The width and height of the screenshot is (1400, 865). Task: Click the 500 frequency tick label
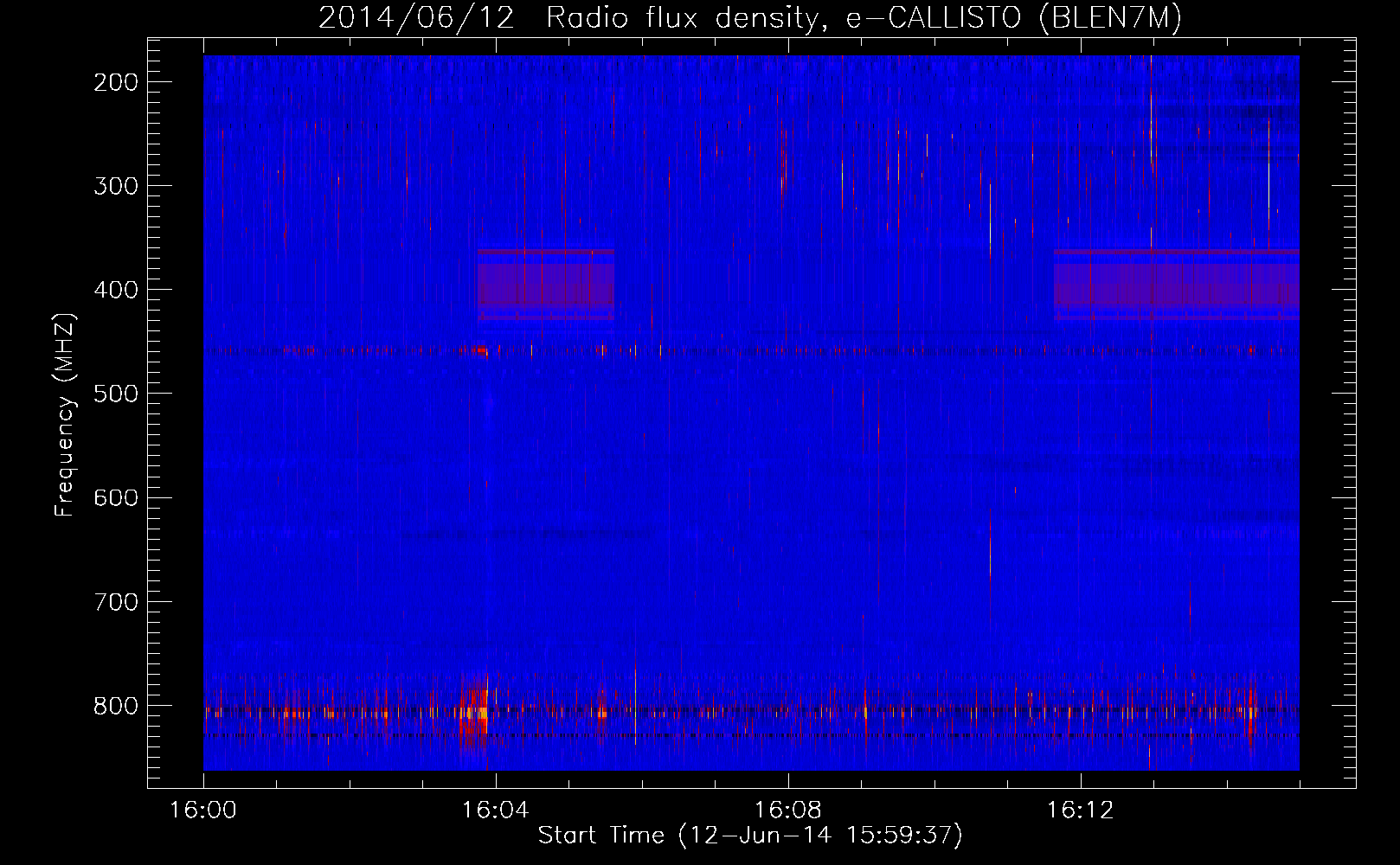pyautogui.click(x=114, y=394)
